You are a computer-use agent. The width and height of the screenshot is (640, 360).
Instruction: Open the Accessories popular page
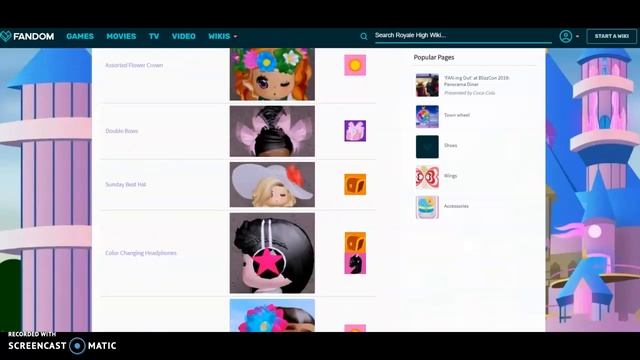pos(456,206)
